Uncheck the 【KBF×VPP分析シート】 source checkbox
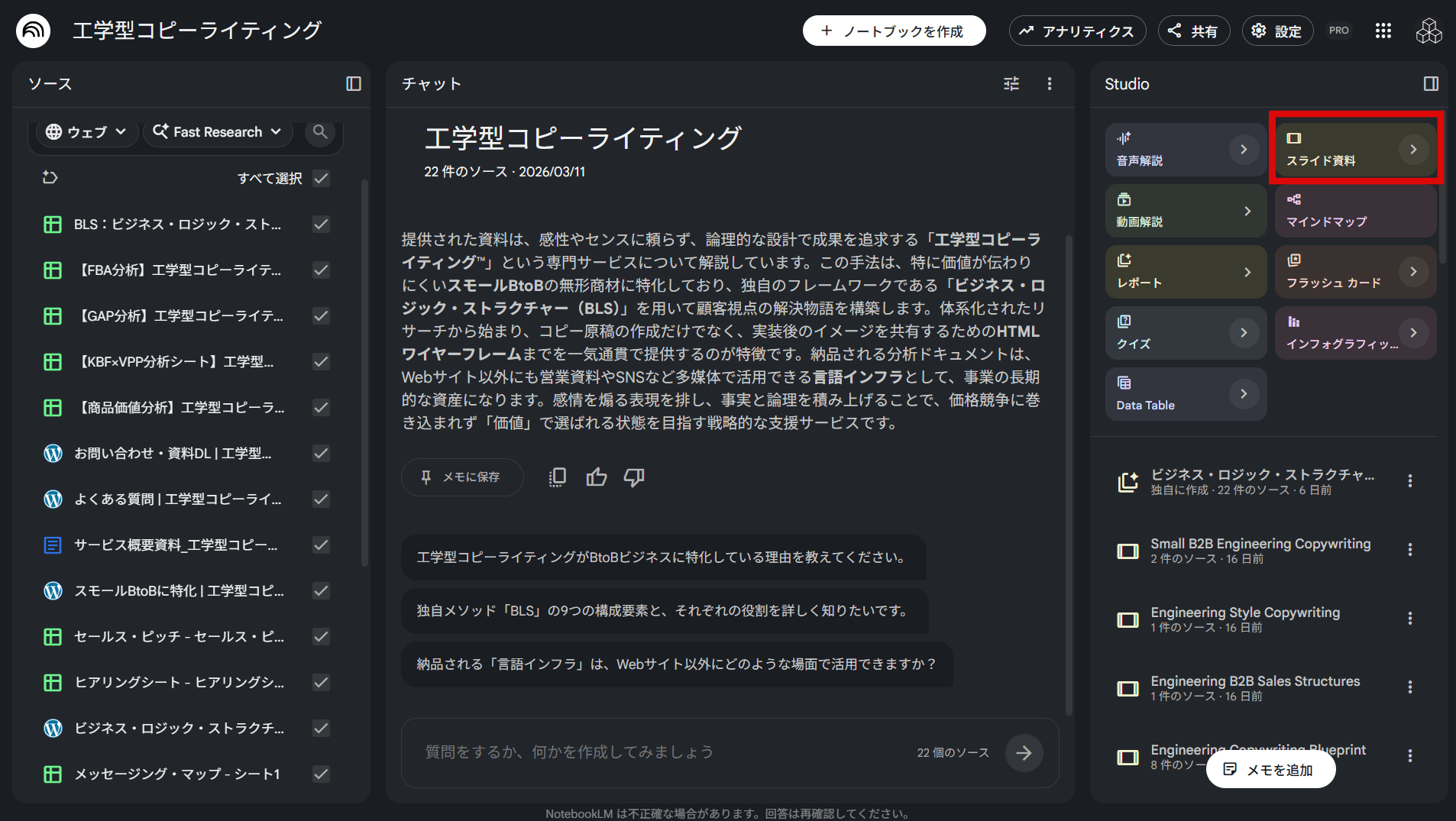This screenshot has height=821, width=1456. [322, 362]
